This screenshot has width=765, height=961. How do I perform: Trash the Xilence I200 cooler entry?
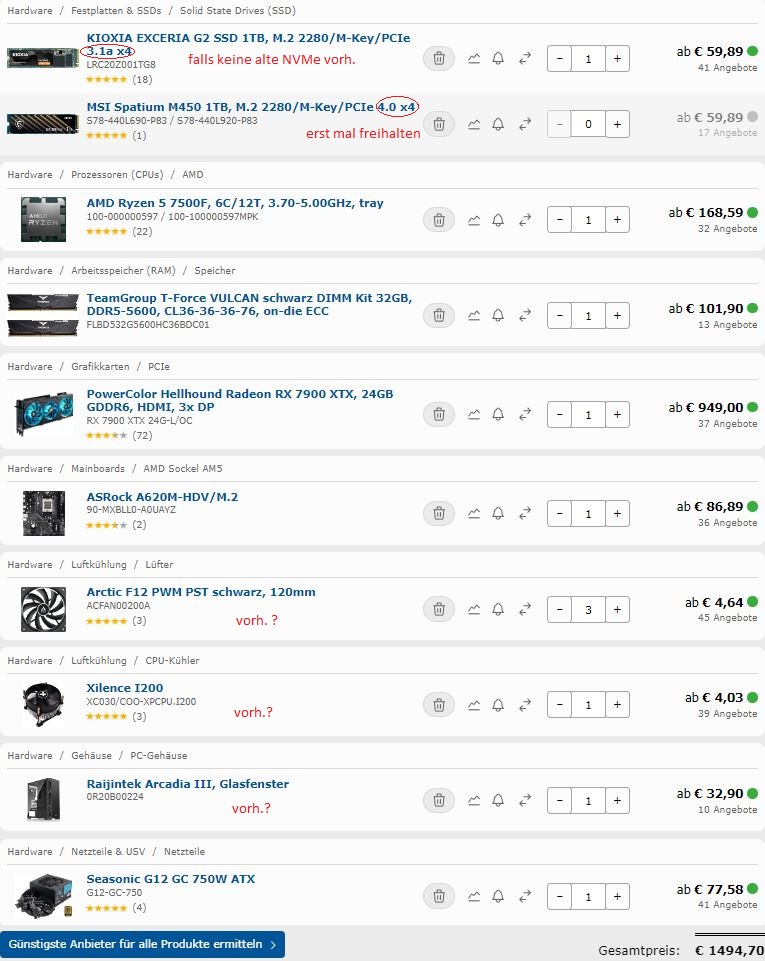[439, 705]
